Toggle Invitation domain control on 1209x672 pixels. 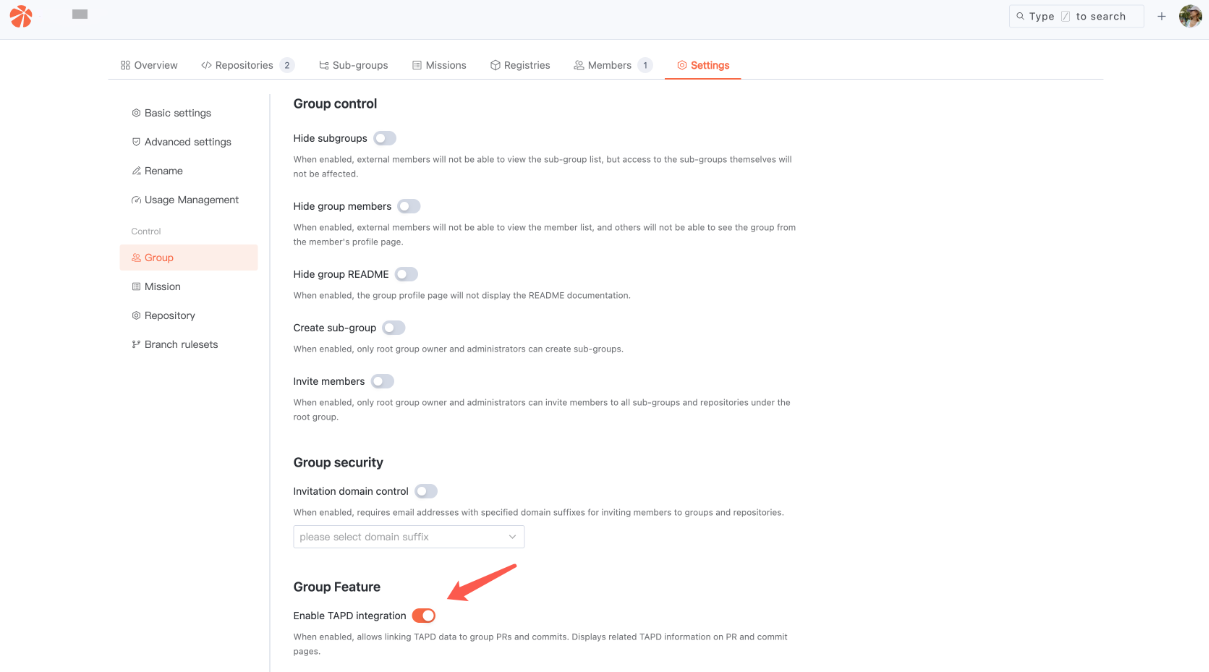(426, 491)
